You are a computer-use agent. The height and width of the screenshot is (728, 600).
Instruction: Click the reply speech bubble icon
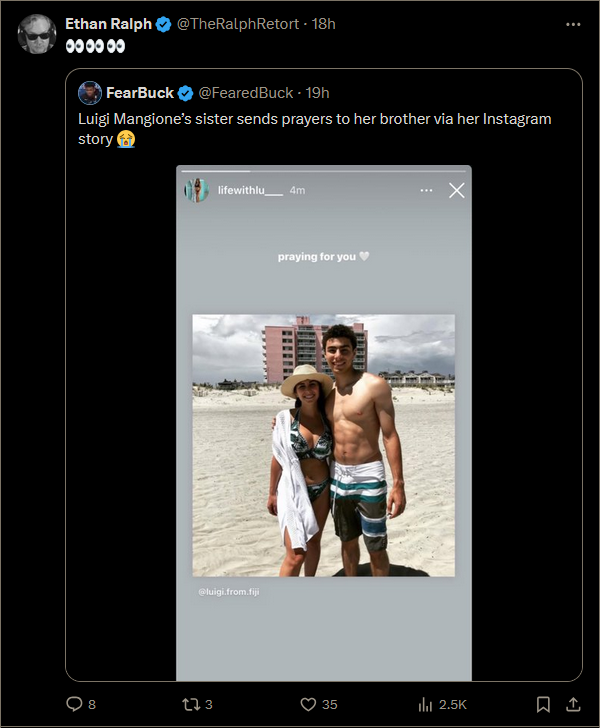(x=74, y=704)
